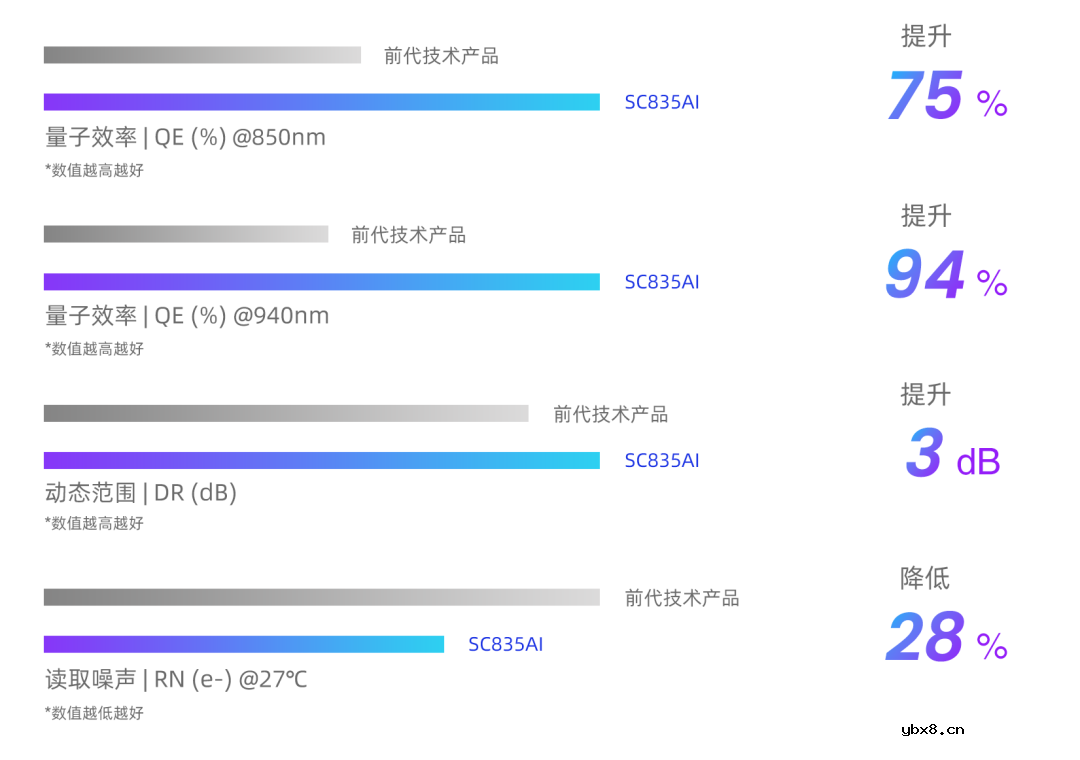Click the "降低" heading above 28 %
The width and height of the screenshot is (1080, 760).
tap(925, 578)
